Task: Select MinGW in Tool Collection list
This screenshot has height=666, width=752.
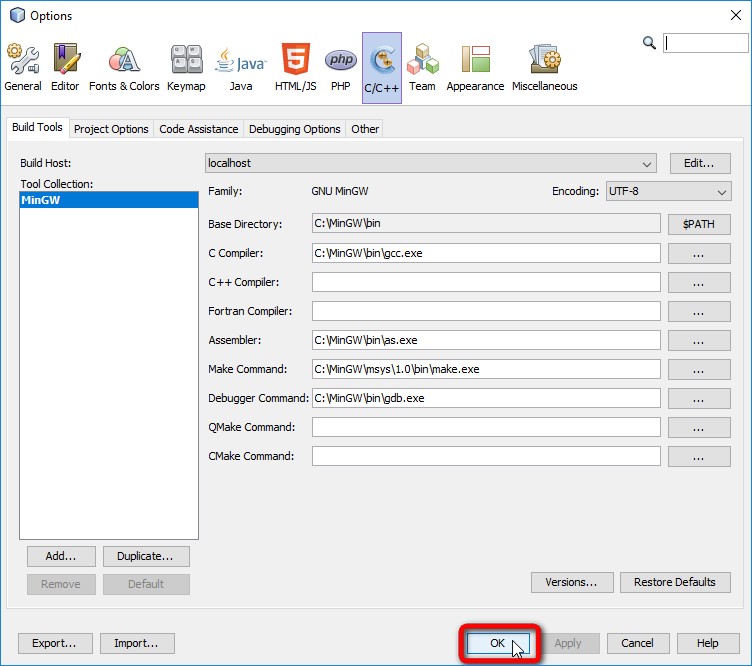Action: tap(109, 200)
